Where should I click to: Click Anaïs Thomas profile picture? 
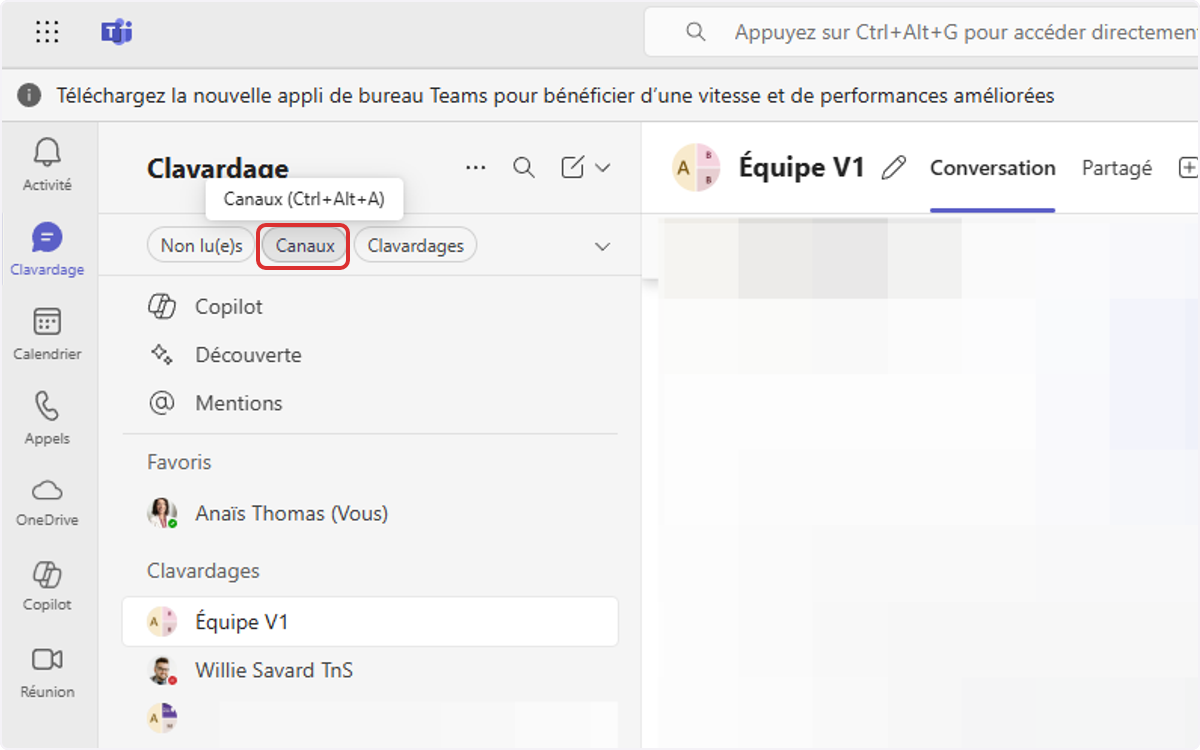tap(162, 514)
